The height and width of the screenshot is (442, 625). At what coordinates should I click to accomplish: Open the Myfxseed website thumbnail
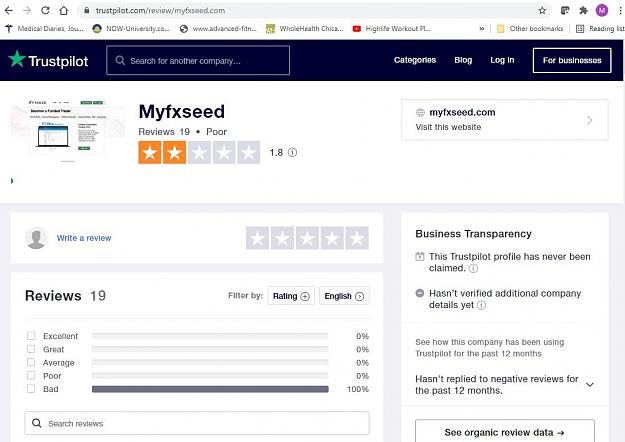[68, 129]
